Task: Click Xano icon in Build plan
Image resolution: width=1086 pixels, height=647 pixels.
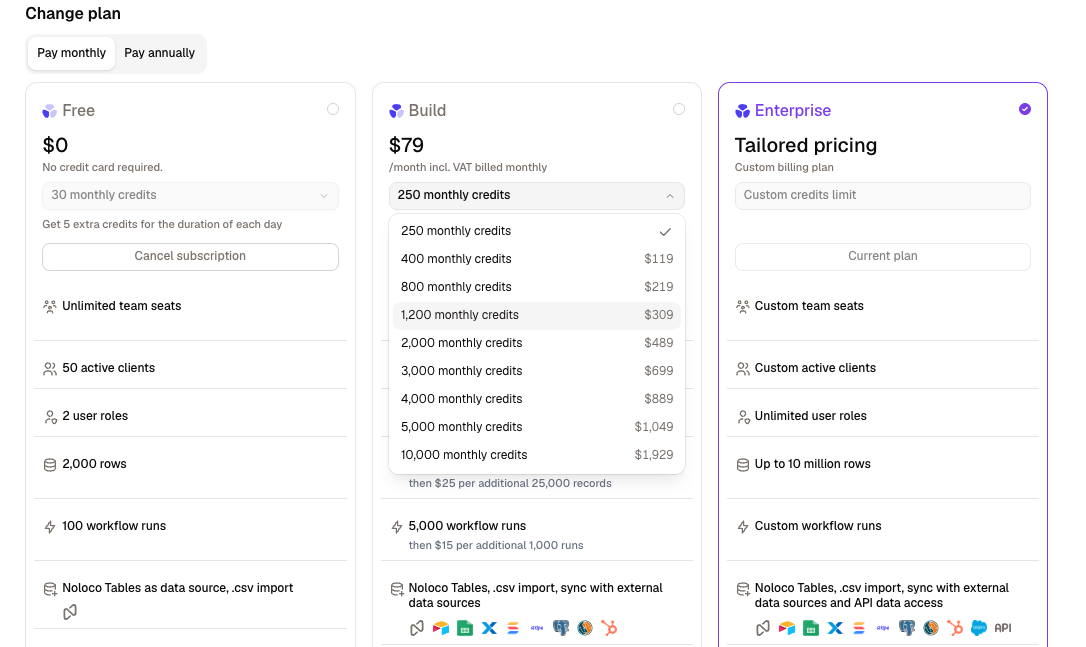Action: (x=489, y=628)
